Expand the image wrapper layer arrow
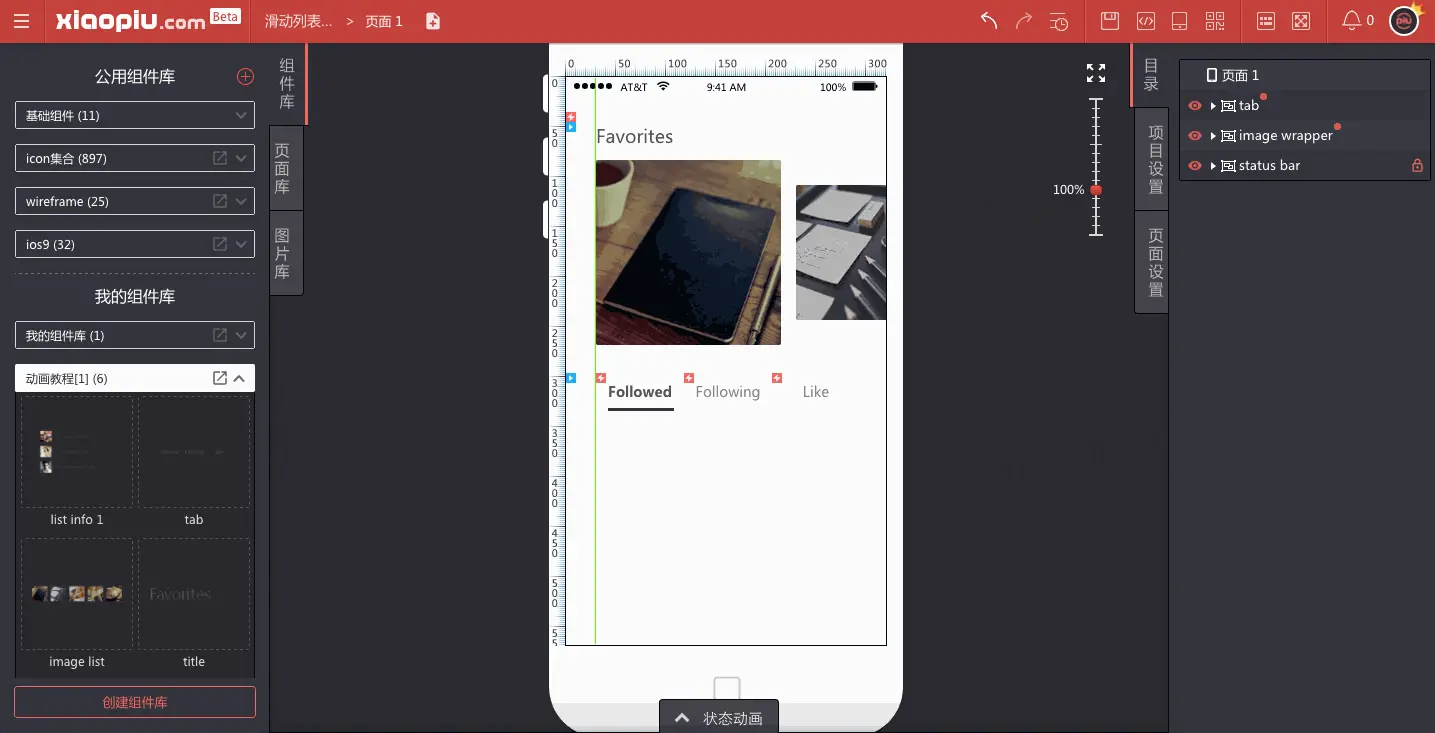This screenshot has height=733, width=1435. point(1213,136)
